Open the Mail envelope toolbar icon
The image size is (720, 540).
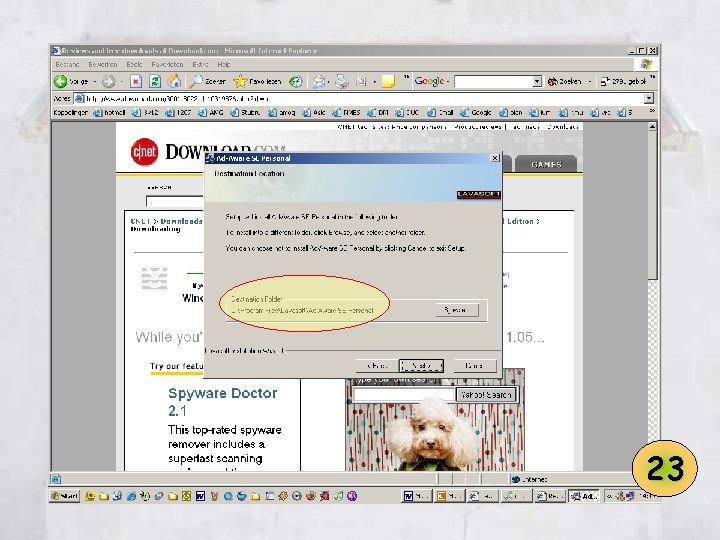pyautogui.click(x=318, y=82)
